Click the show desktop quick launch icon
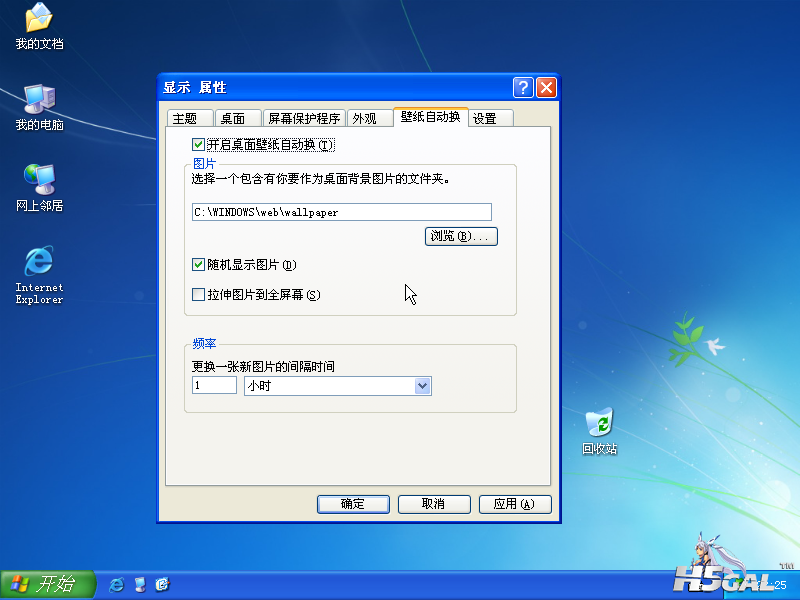Viewport: 800px width, 600px height. tap(140, 584)
